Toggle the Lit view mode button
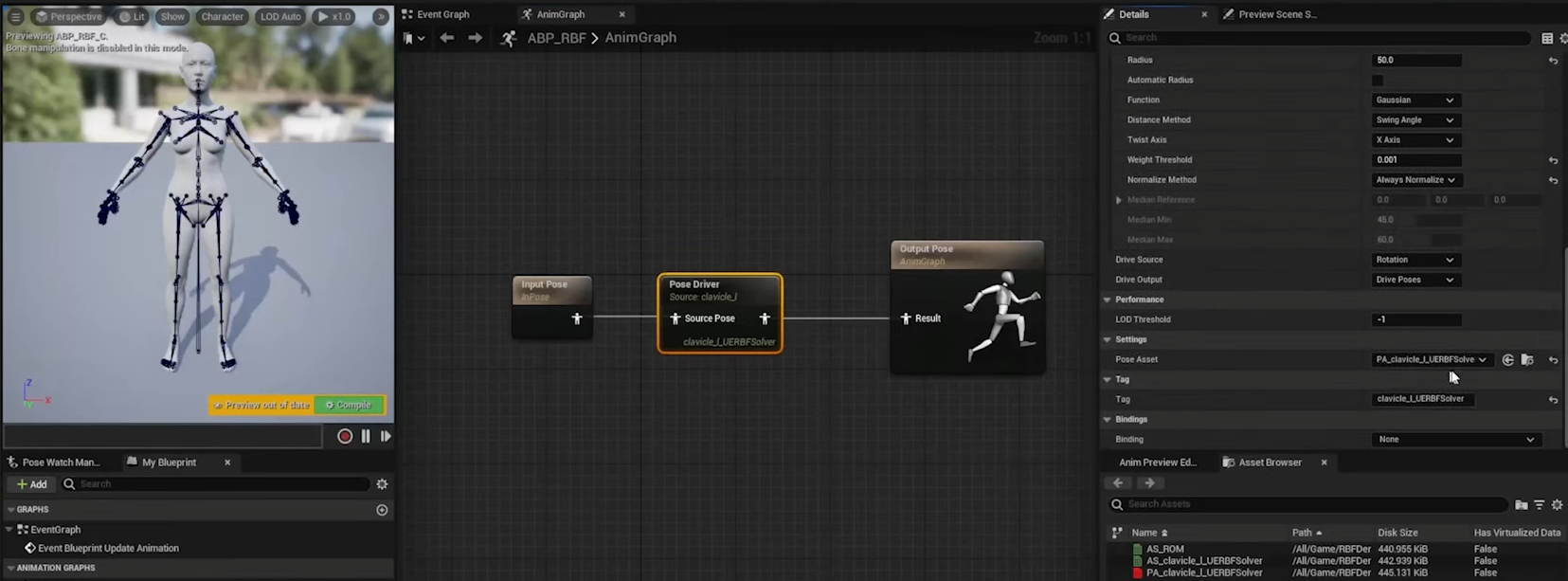The height and width of the screenshot is (581, 1568). coord(132,16)
